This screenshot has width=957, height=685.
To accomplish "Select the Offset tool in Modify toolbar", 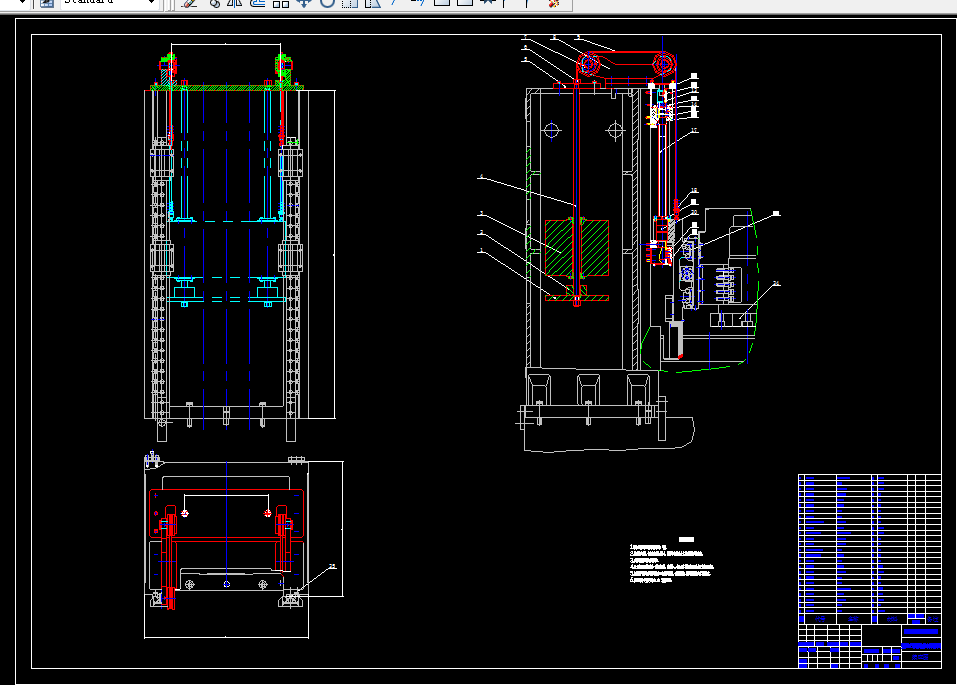I will pyautogui.click(x=258, y=2).
